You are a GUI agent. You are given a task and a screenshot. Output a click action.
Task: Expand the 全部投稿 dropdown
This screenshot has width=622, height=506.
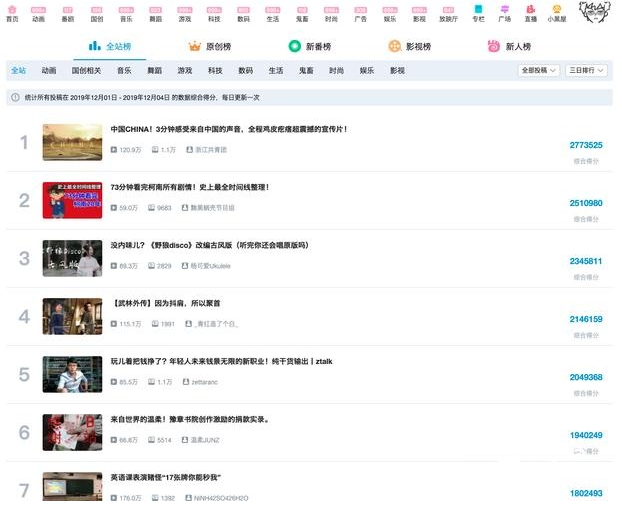[539, 71]
